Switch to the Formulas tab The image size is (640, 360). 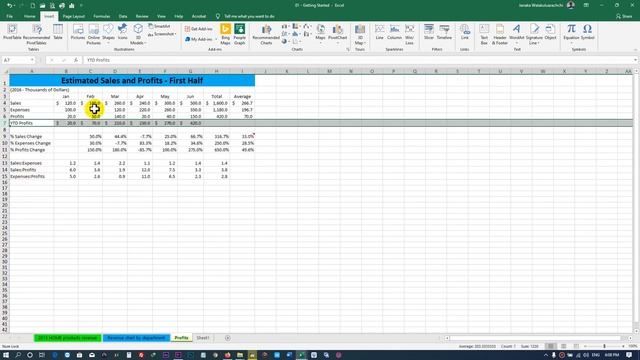tap(102, 16)
